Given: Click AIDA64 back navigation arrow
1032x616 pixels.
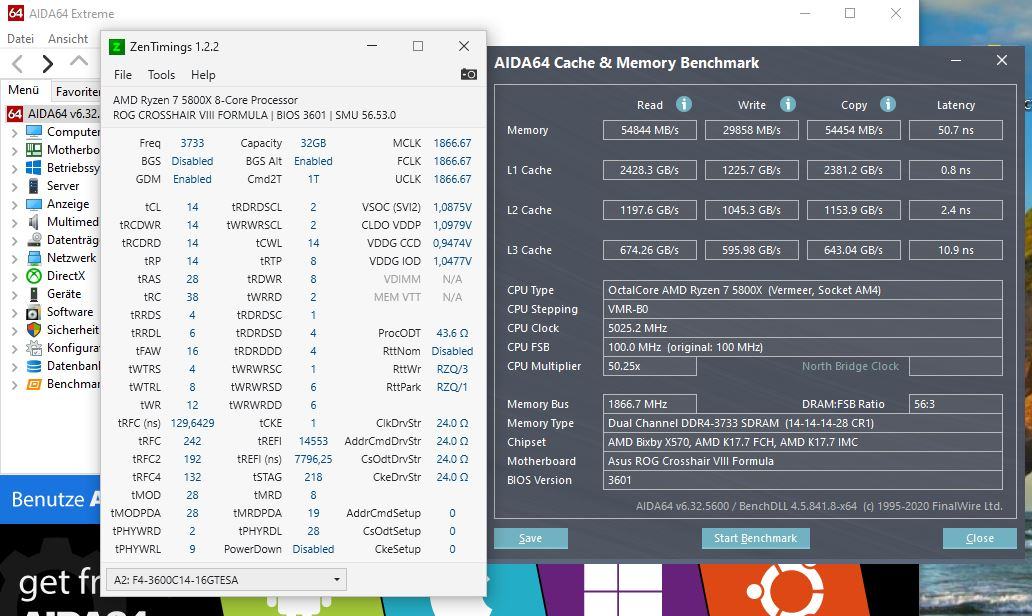Looking at the screenshot, I should (x=18, y=64).
